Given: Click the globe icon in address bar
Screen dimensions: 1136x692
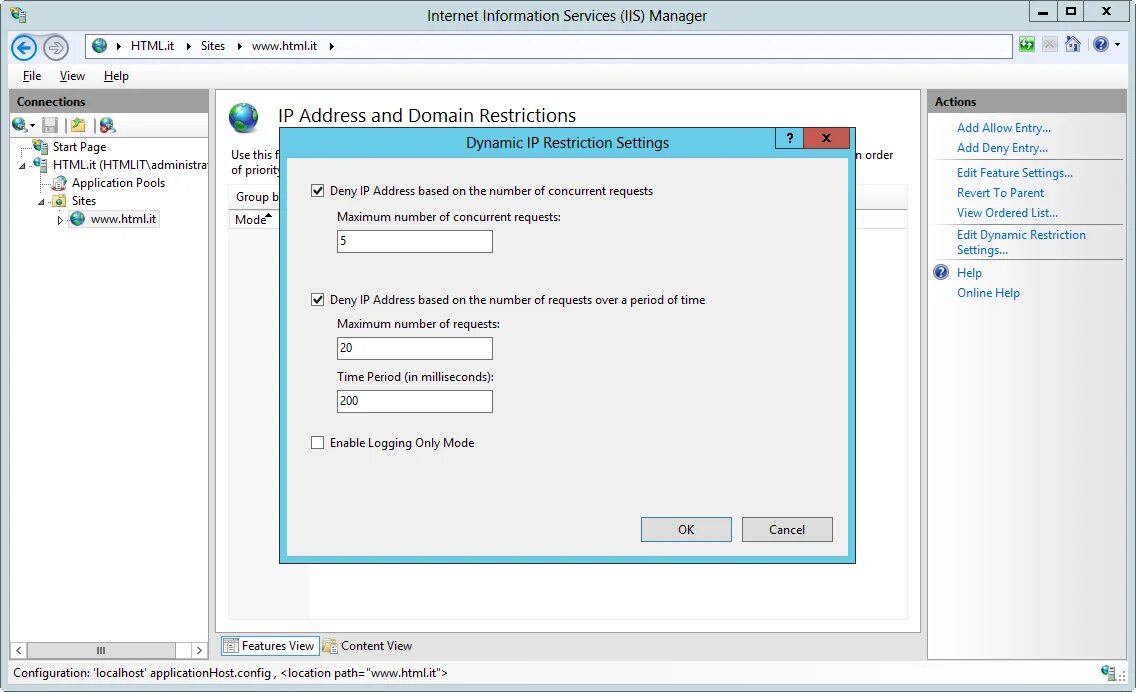Looking at the screenshot, I should (100, 46).
